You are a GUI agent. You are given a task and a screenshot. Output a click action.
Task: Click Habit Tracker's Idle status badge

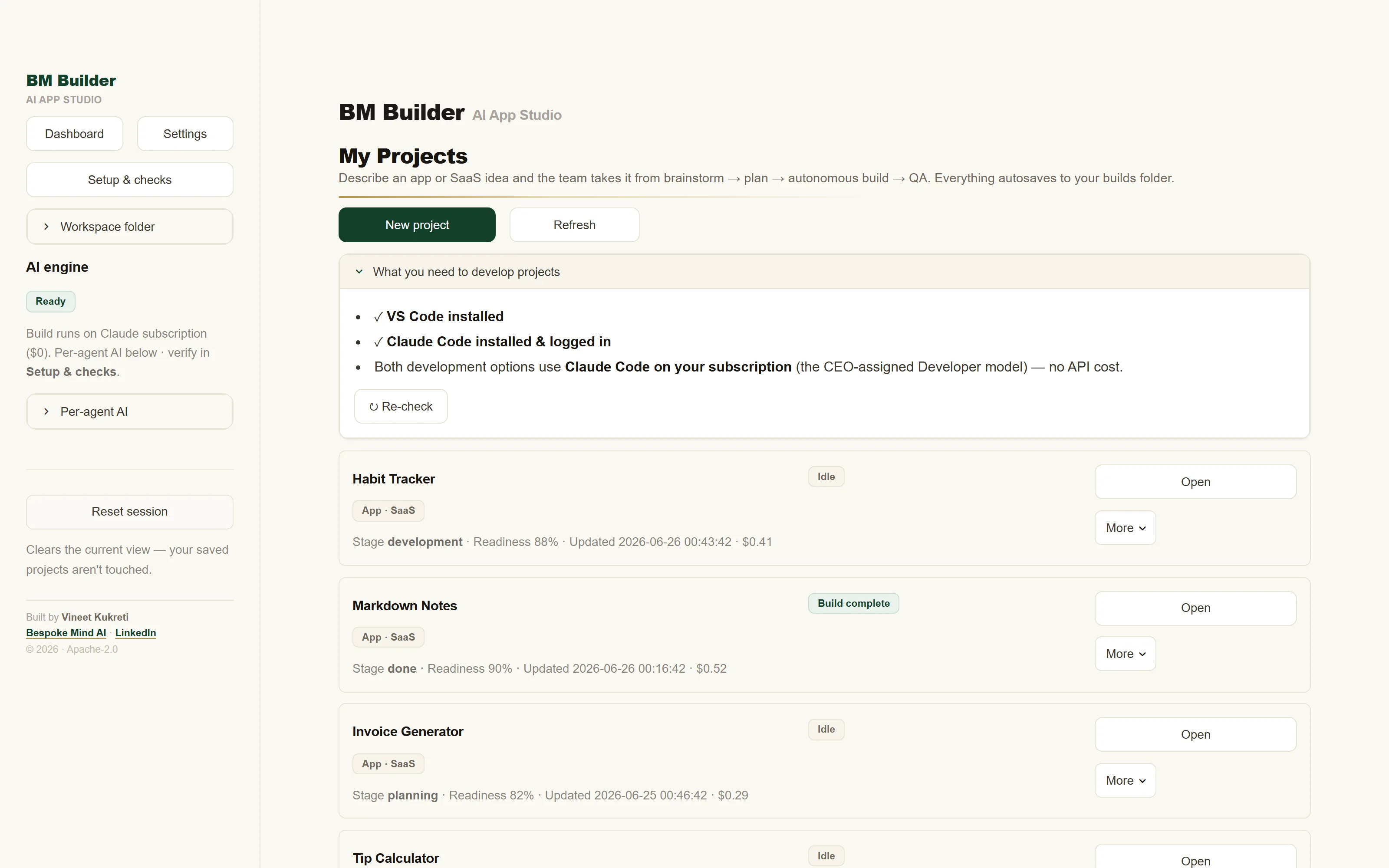pos(826,477)
